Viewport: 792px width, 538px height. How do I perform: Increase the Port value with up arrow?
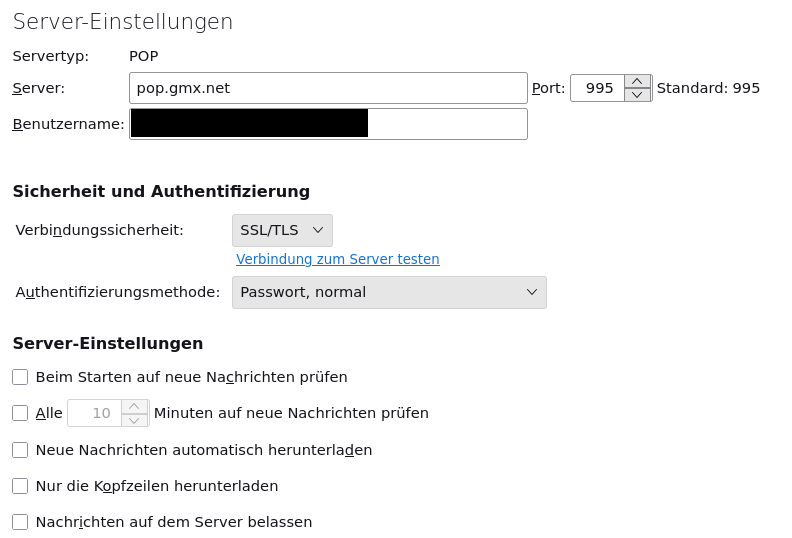[x=637, y=81]
